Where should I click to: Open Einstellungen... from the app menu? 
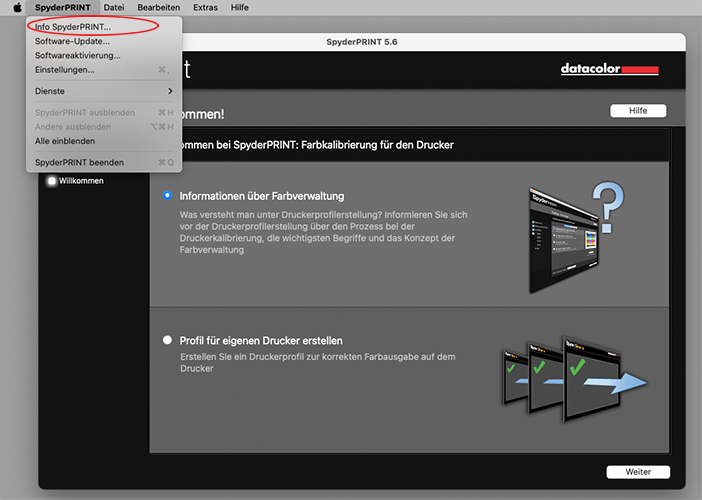click(65, 70)
